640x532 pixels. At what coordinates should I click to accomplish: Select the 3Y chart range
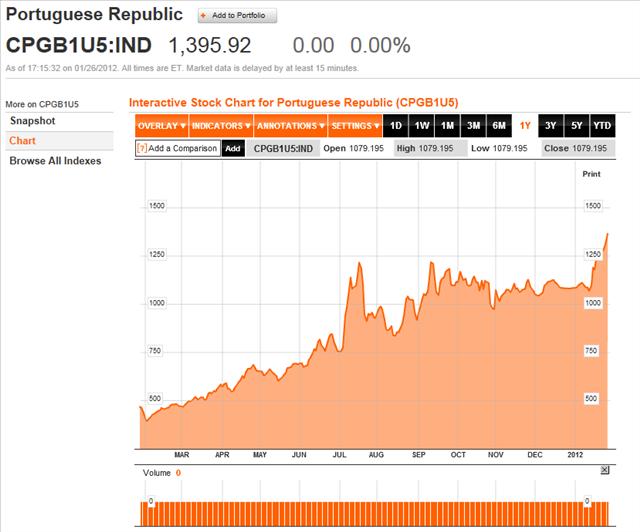coord(551,126)
